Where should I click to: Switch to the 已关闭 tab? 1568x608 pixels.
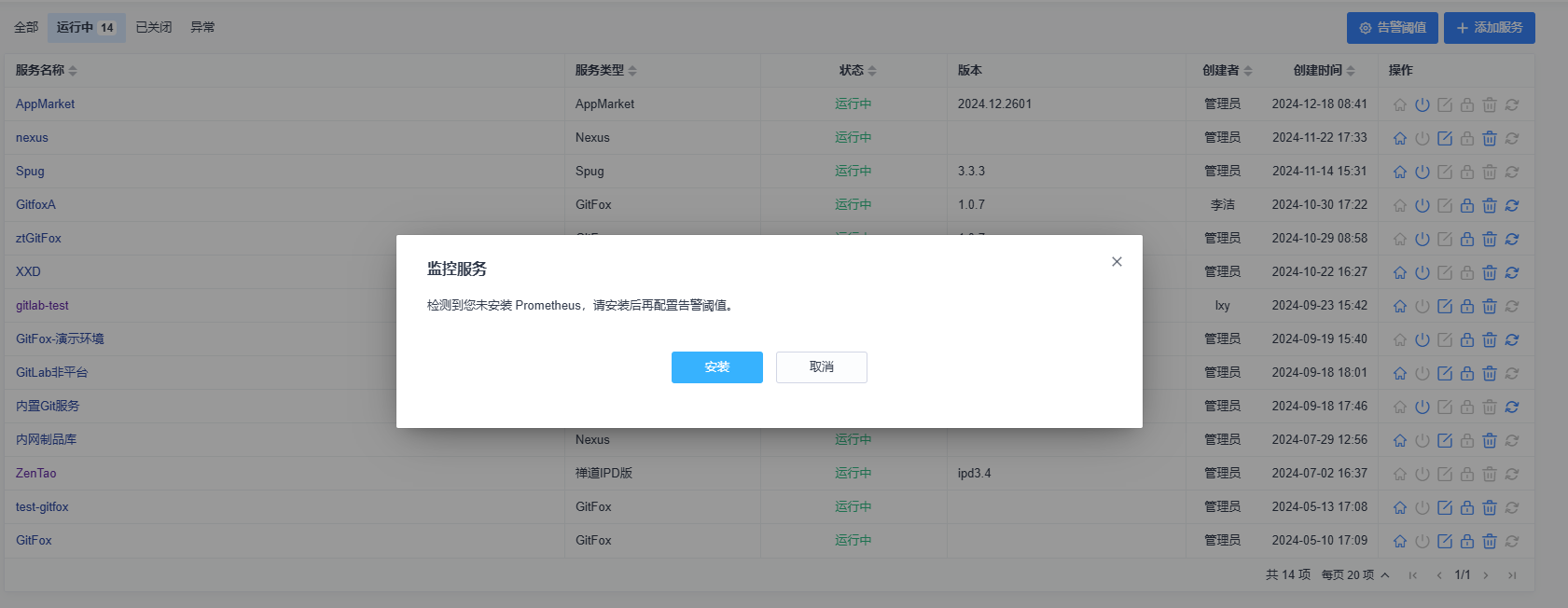[154, 27]
